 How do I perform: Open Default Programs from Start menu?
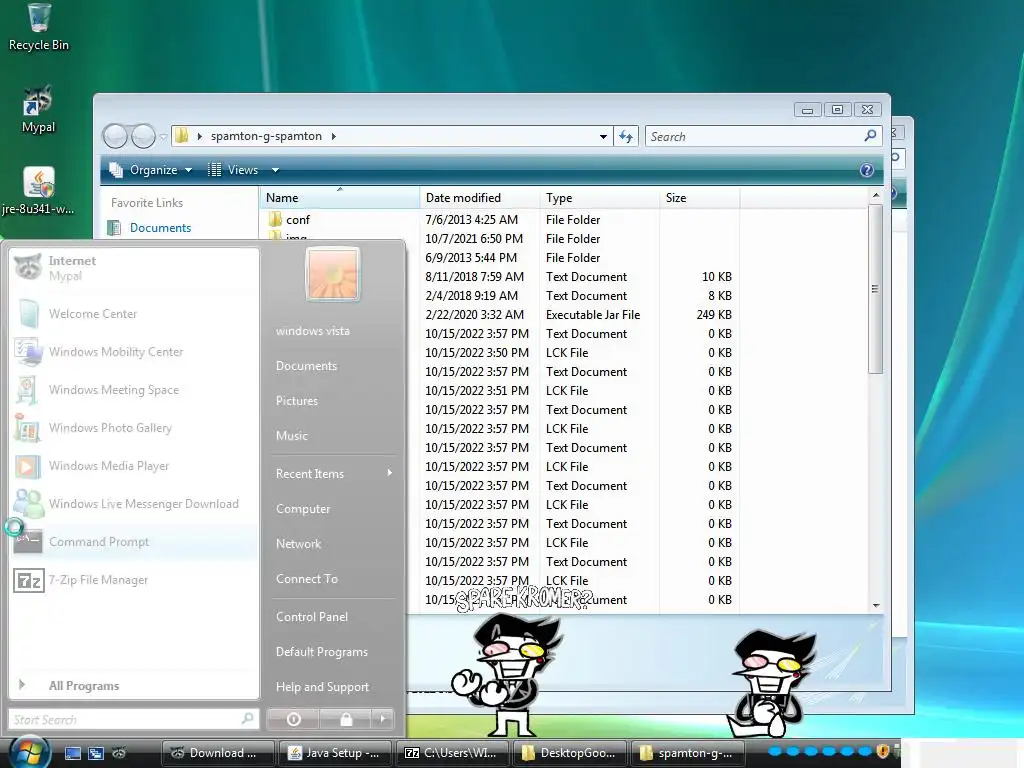coord(321,652)
